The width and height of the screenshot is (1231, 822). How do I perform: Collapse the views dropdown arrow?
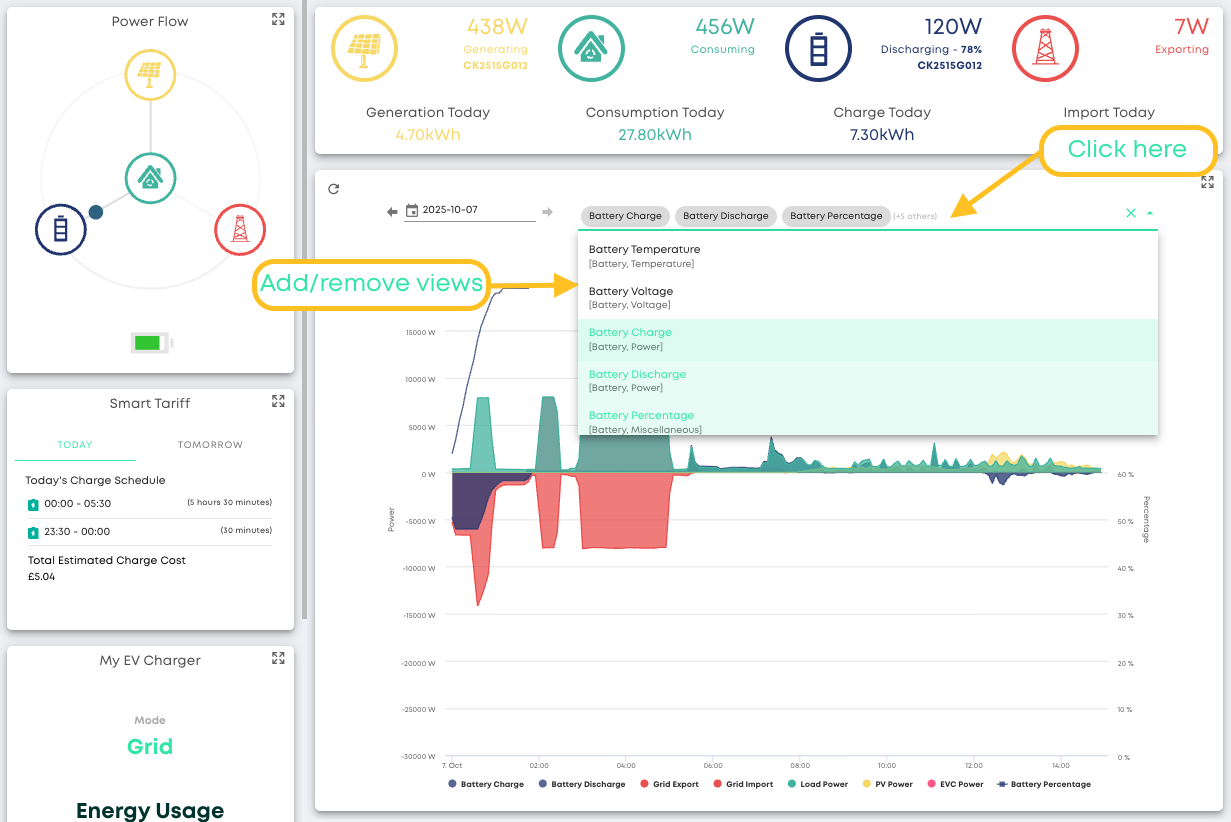(x=1150, y=213)
